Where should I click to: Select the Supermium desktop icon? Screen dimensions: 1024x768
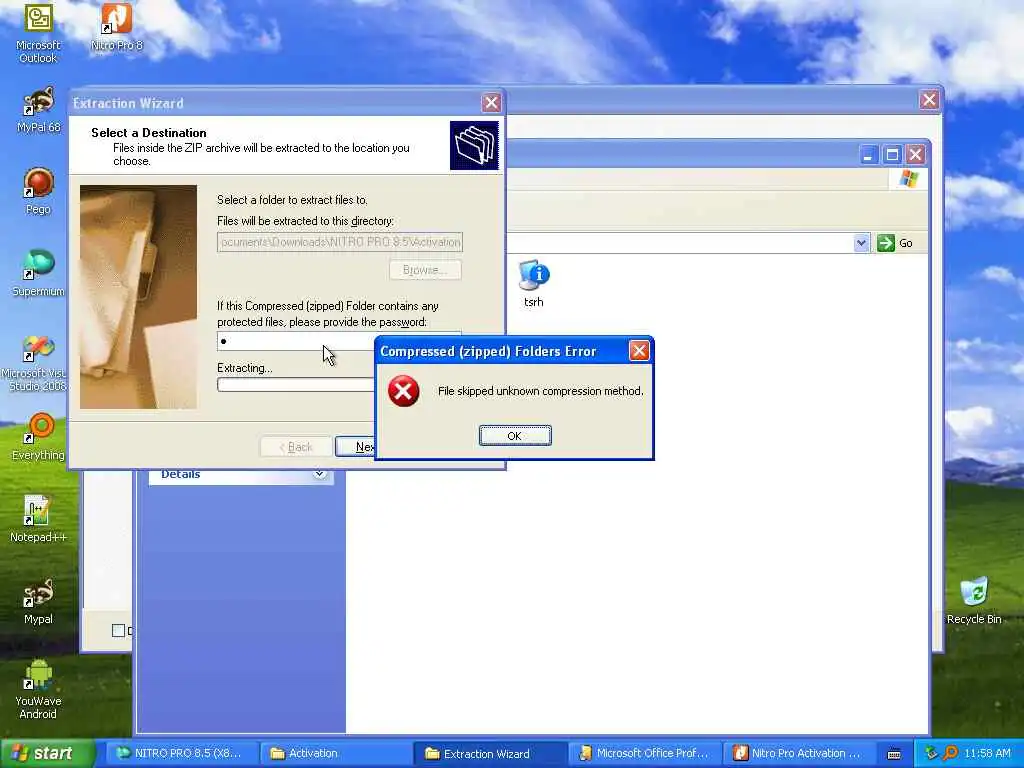coord(38,273)
